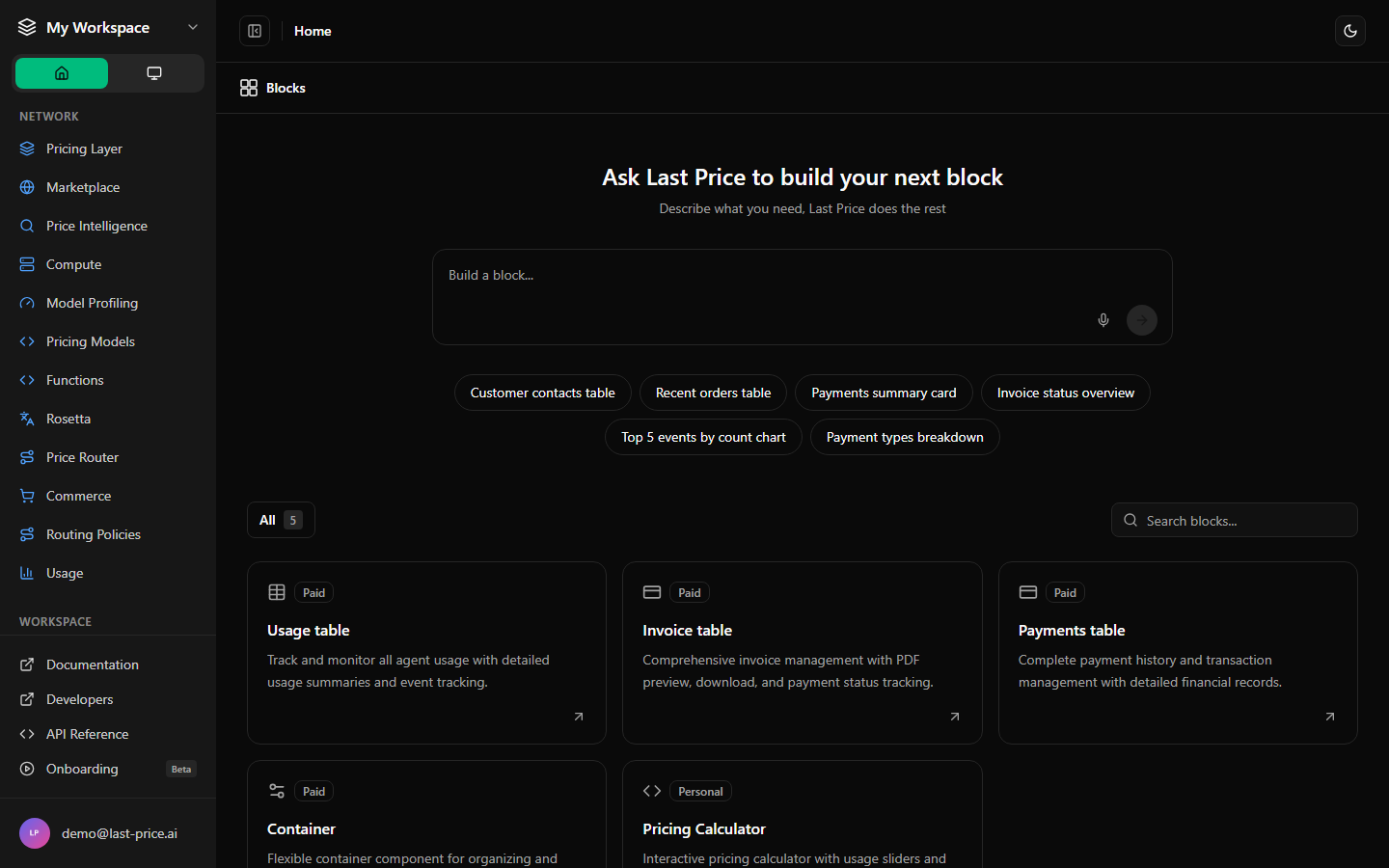
Task: Go to Price Intelligence
Action: coord(108,226)
